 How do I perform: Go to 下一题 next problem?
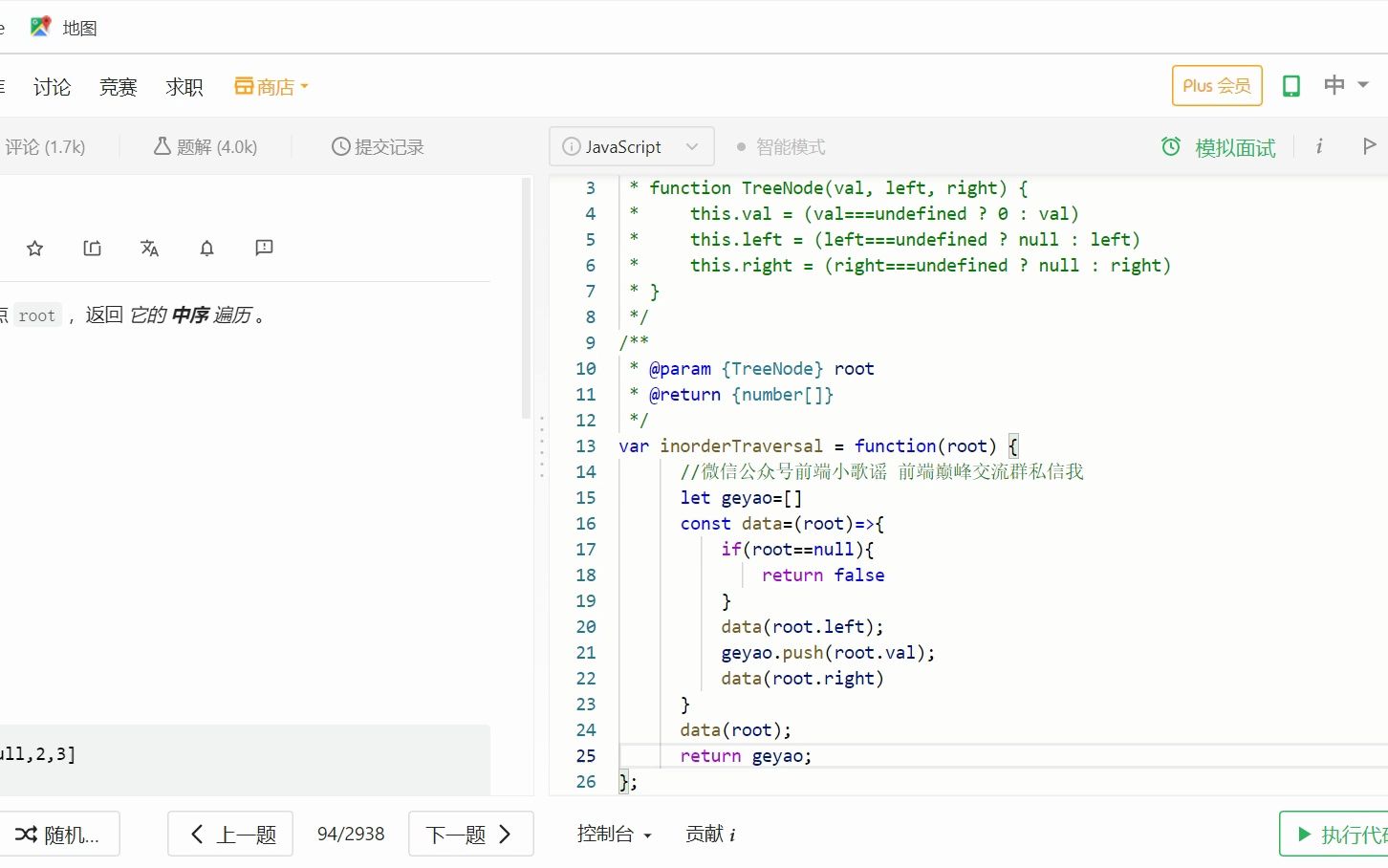469,835
